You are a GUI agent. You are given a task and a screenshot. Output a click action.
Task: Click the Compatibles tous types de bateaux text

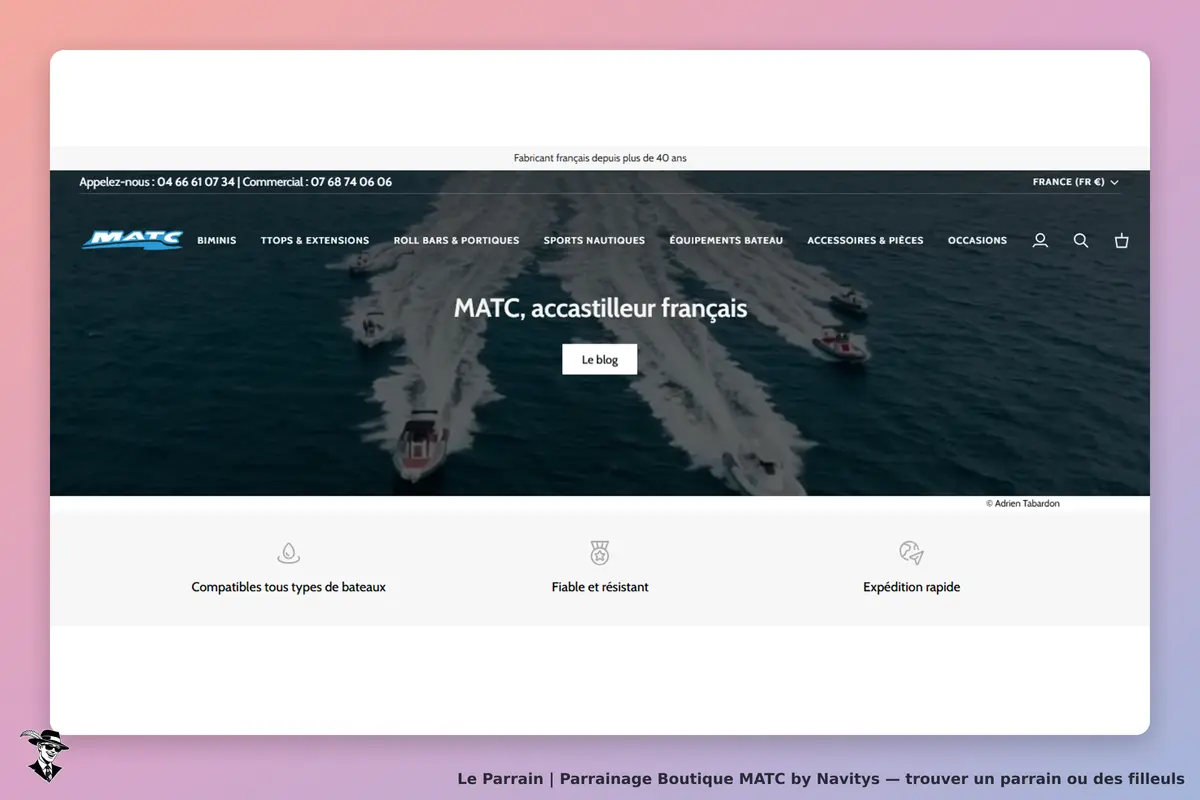pyautogui.click(x=288, y=587)
